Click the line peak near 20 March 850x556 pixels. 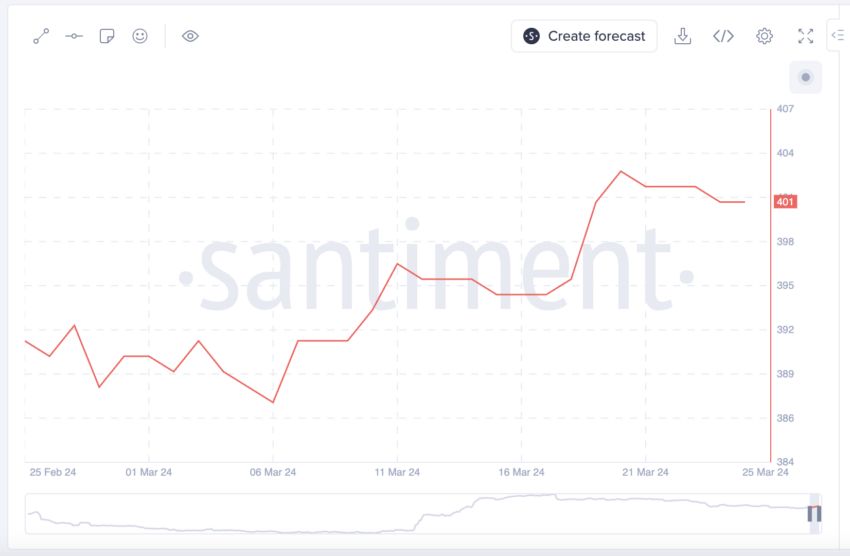(x=621, y=171)
